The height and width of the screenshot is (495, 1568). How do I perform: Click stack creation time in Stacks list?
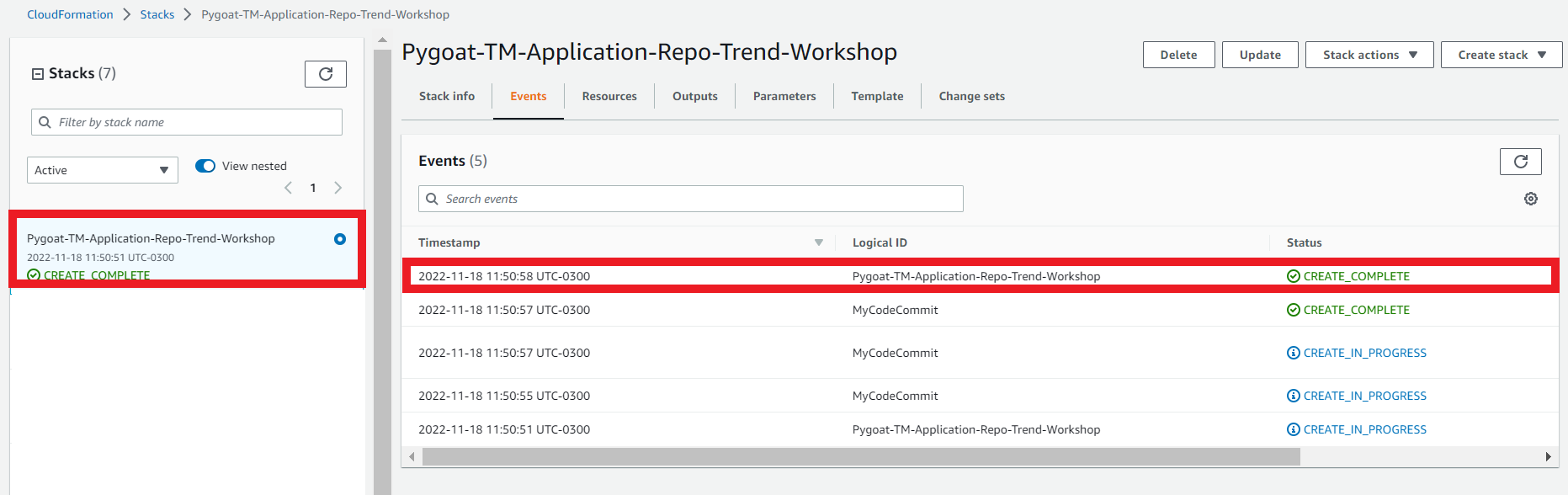click(x=101, y=258)
